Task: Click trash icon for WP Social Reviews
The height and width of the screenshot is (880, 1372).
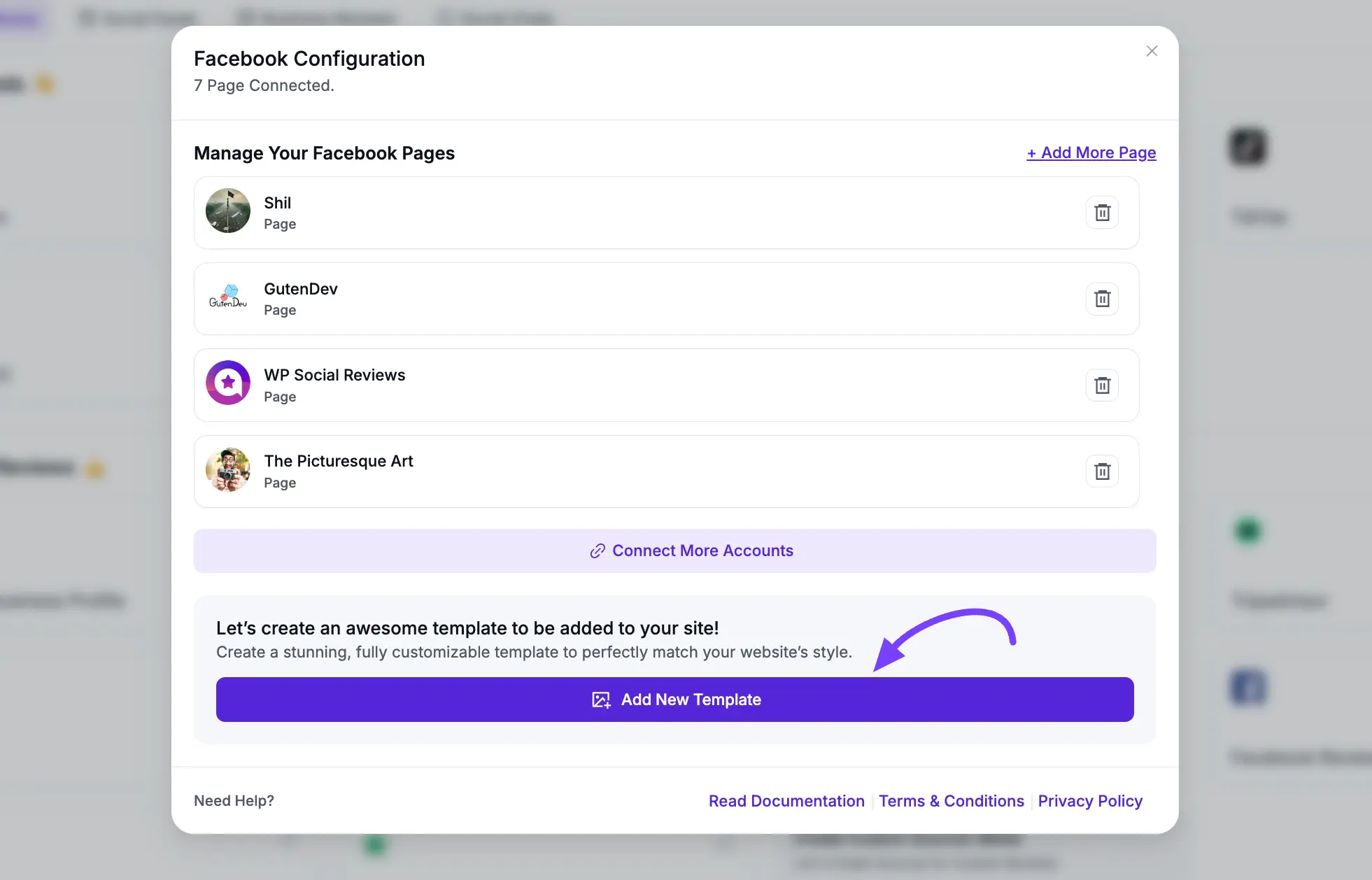Action: click(1102, 385)
